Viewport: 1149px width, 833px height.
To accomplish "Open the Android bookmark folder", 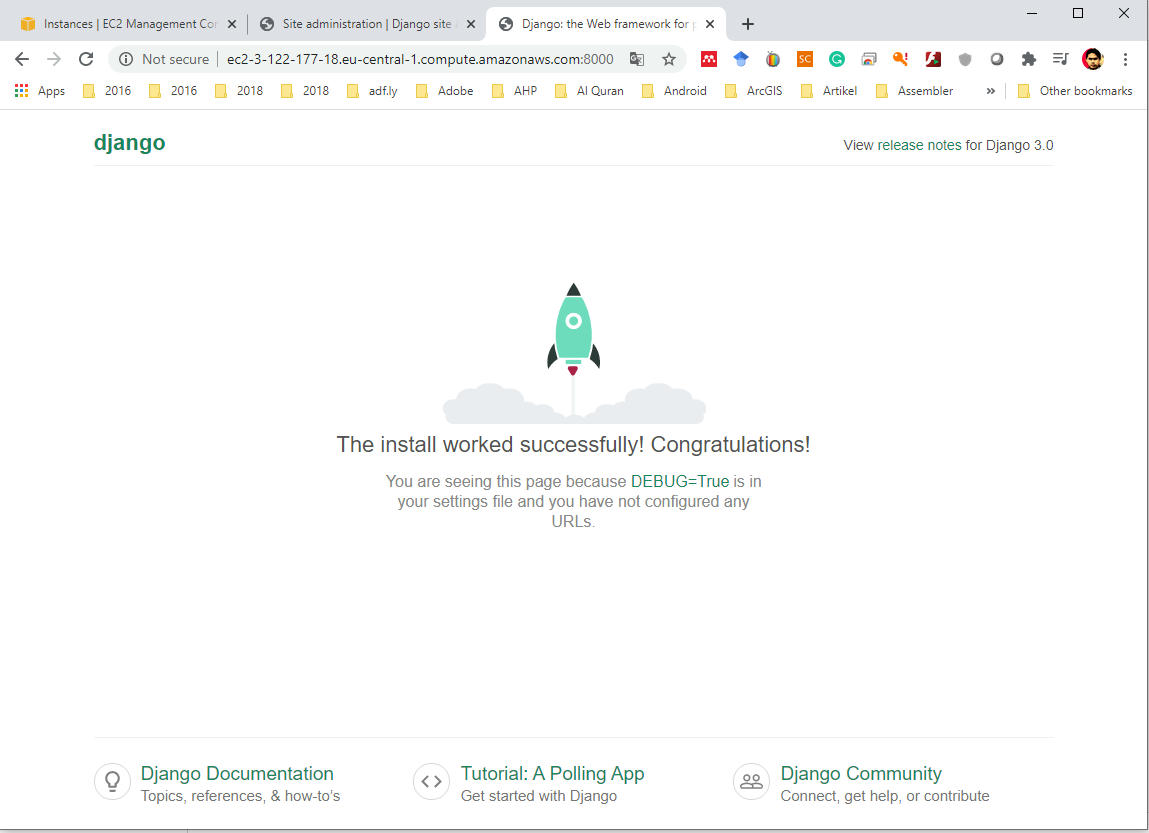I will click(675, 91).
